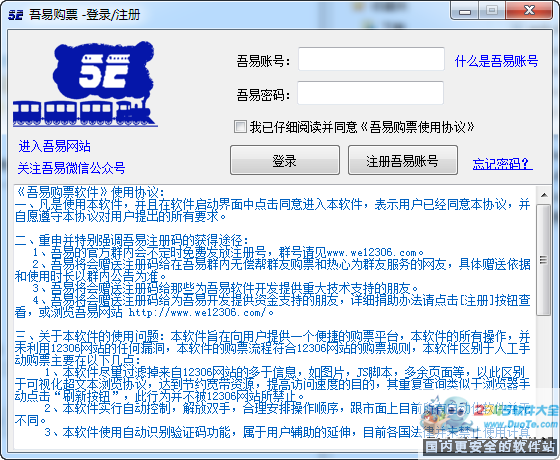Focus the 吾易账号 input field
This screenshot has width=560, height=460.
[371, 59]
